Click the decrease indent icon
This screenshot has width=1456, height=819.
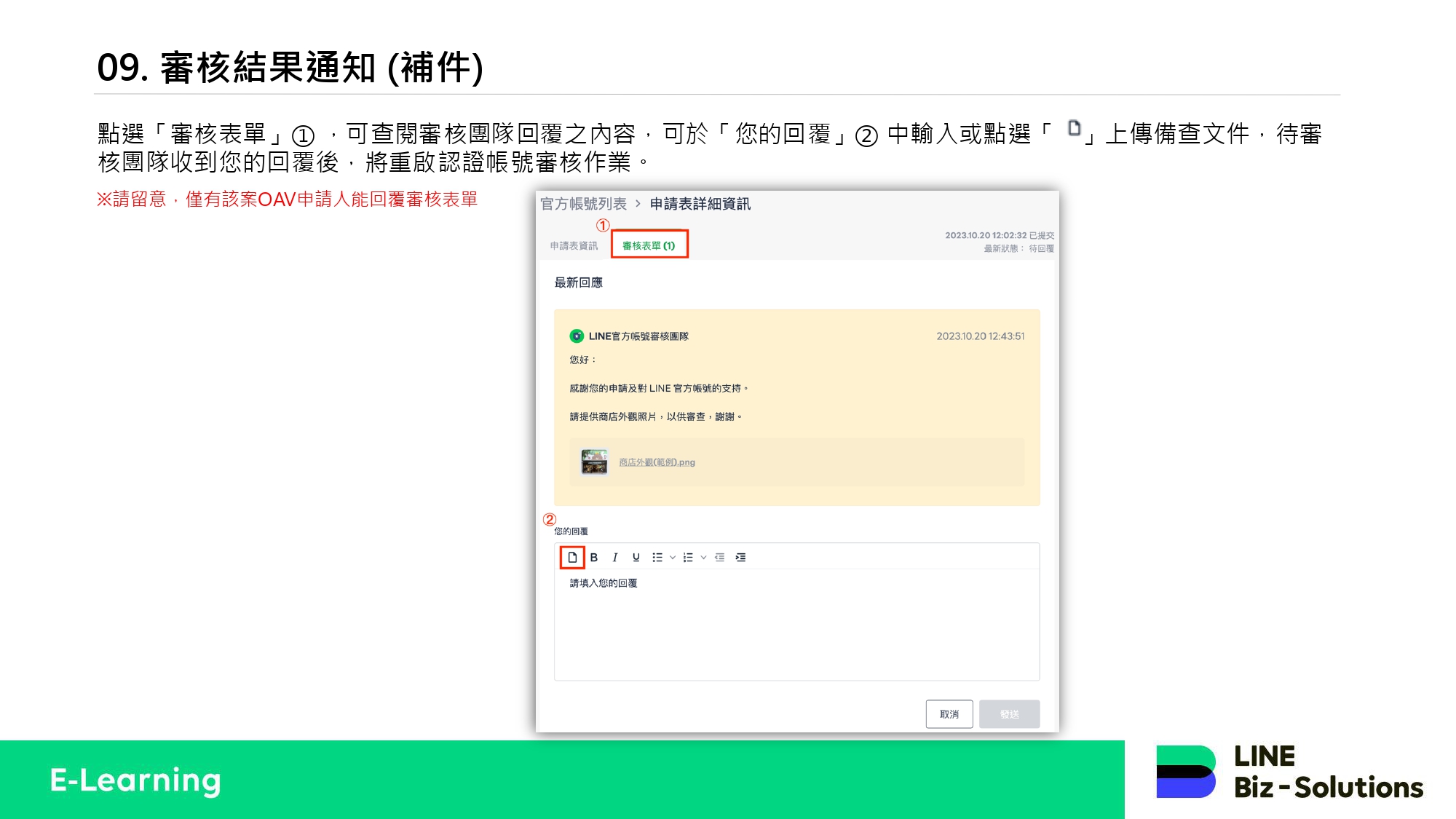719,558
